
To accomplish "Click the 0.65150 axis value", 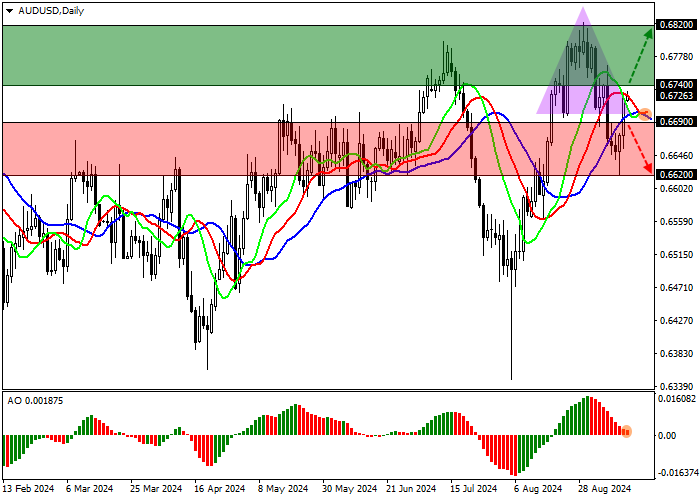I will click(676, 255).
